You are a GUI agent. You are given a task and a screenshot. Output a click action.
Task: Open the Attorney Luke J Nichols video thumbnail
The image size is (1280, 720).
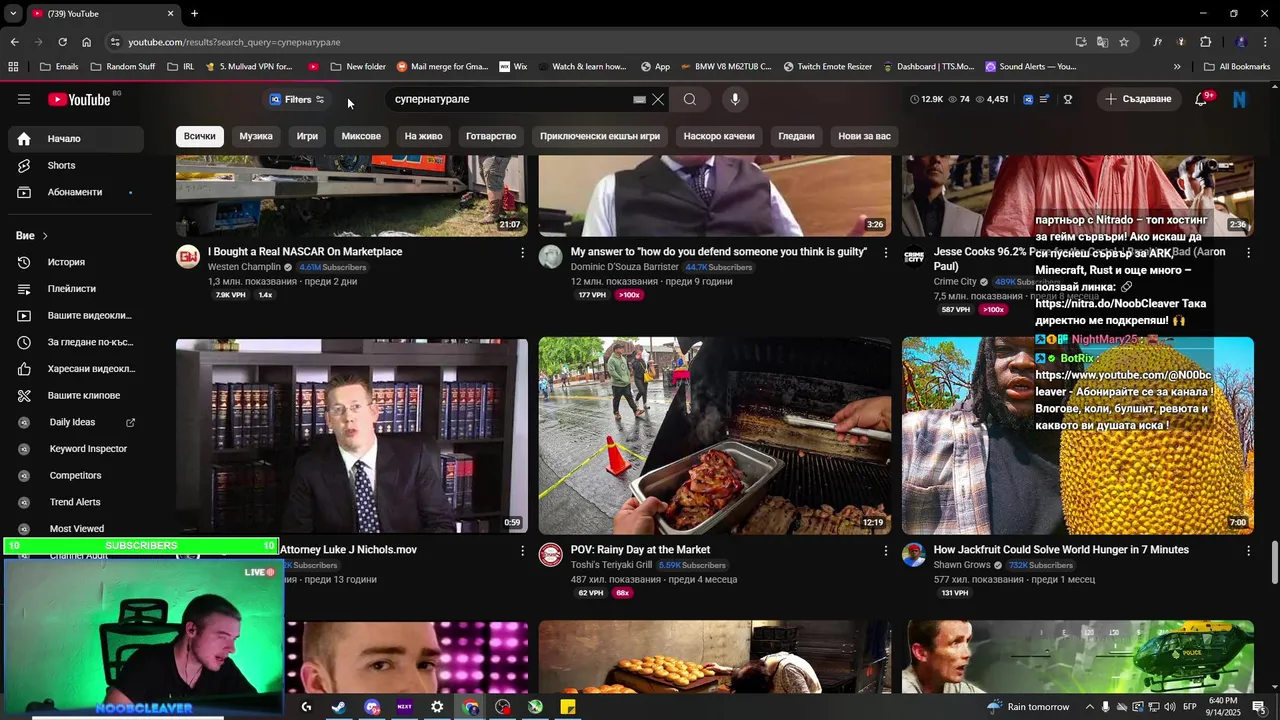(352, 436)
